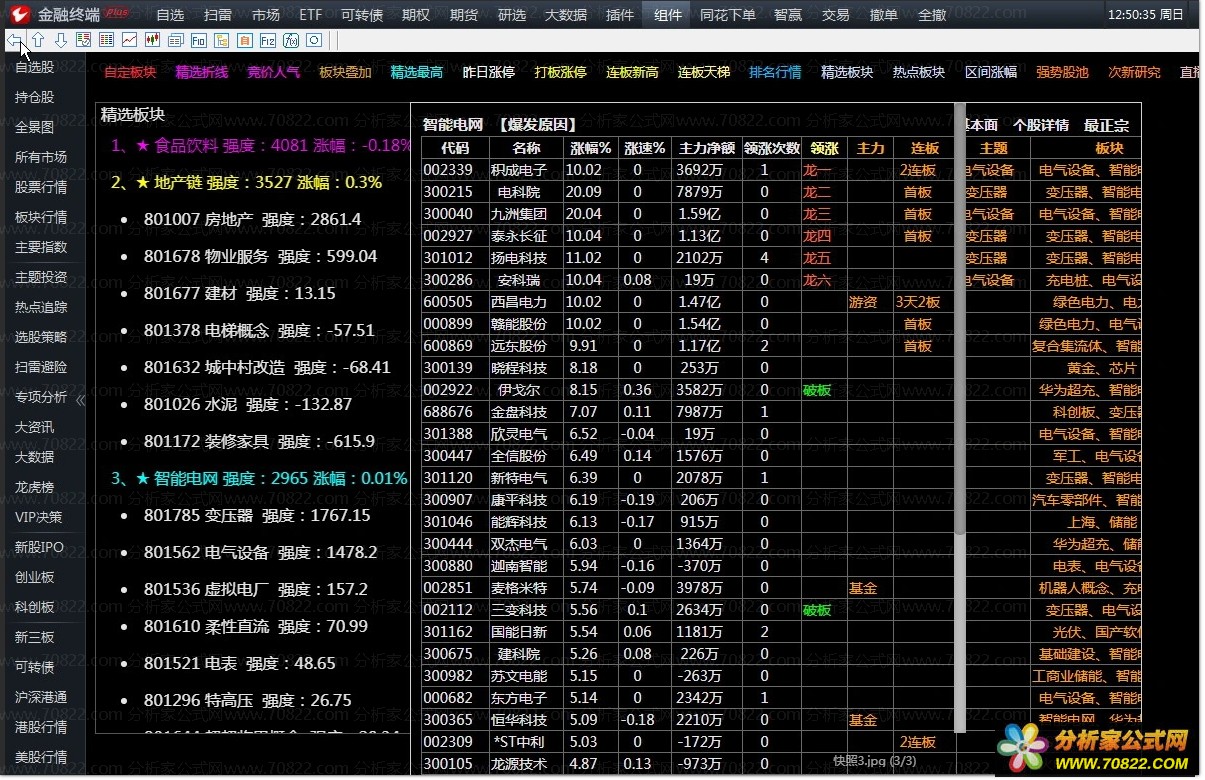Click 全撤 in the menu bar
Viewport: 1205px width, 780px height.
coord(931,15)
